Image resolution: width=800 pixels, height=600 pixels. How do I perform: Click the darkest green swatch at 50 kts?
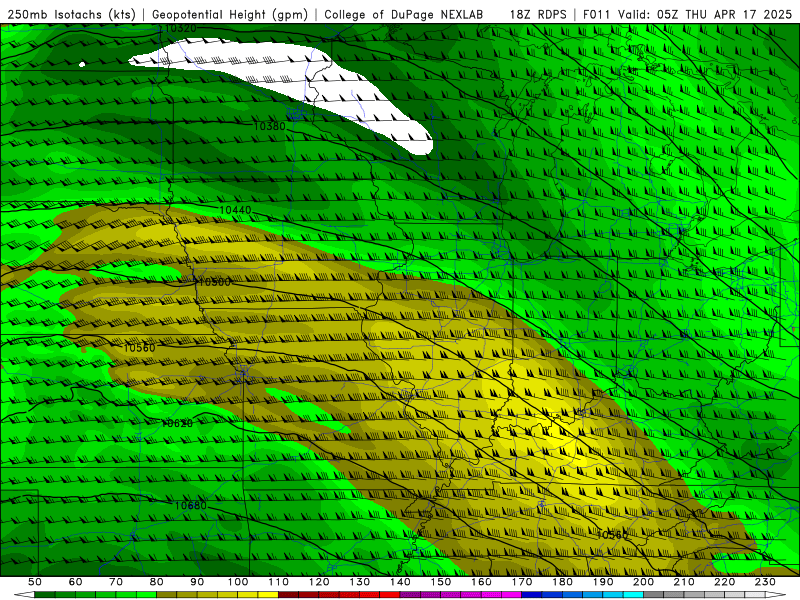tap(44, 595)
